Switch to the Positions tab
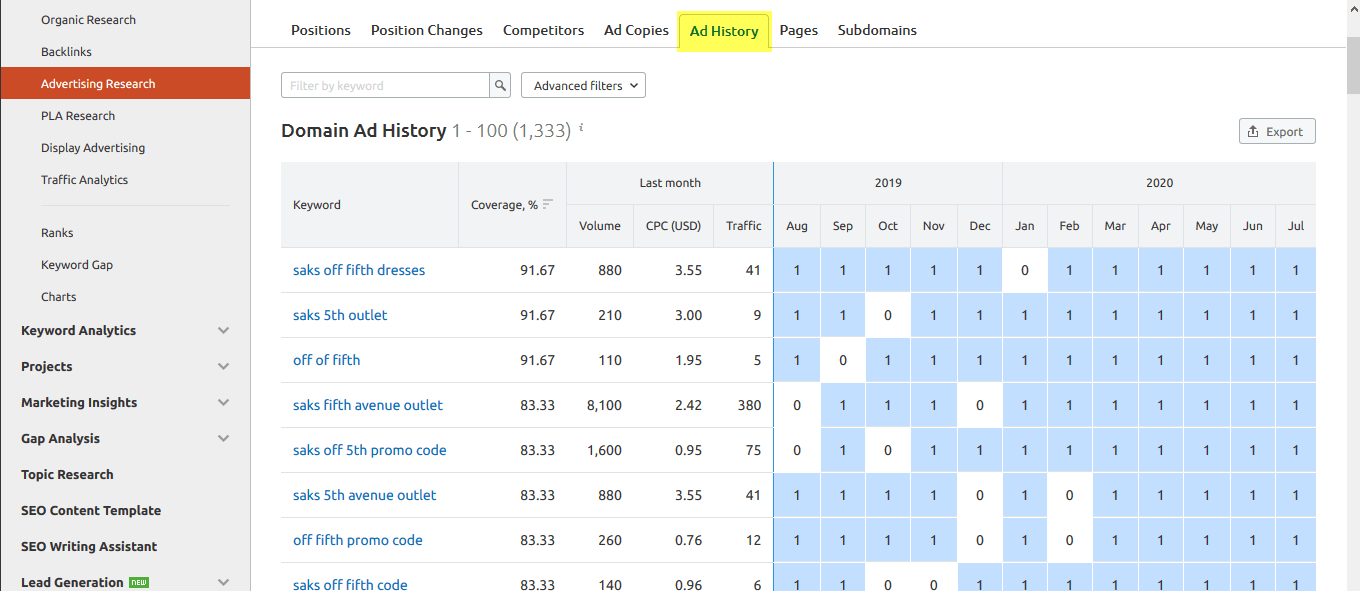Screen dimensions: 1360x591 click(320, 30)
